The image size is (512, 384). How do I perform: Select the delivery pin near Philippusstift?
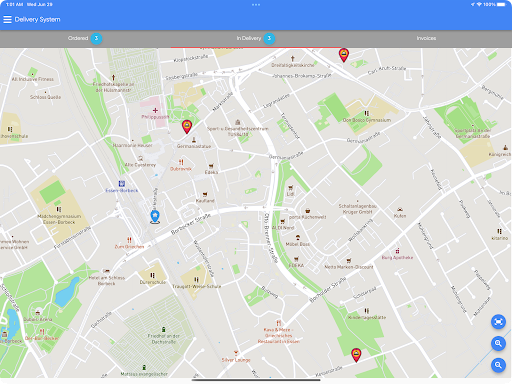coord(187,127)
